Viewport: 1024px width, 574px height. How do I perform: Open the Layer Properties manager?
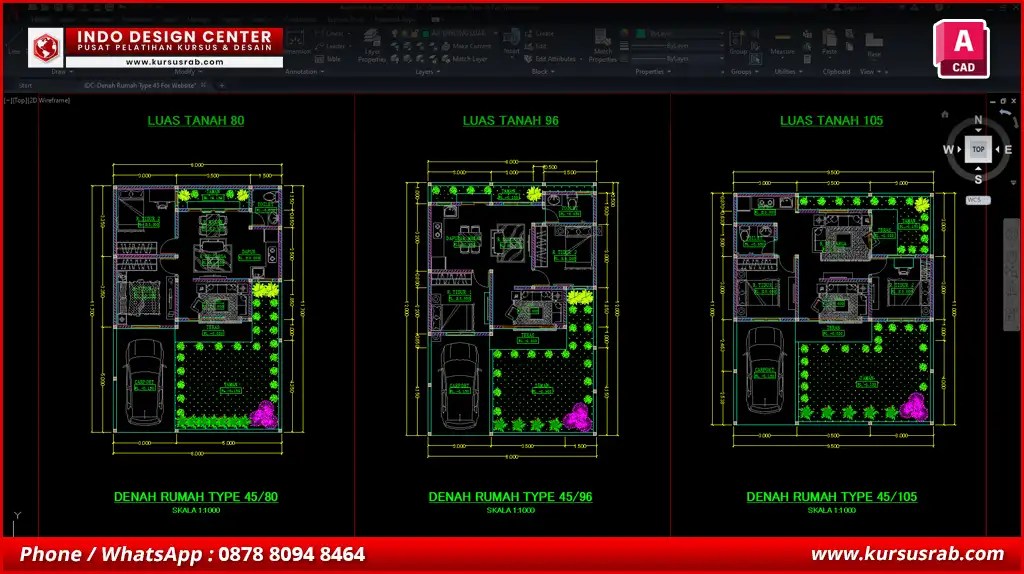pyautogui.click(x=372, y=46)
